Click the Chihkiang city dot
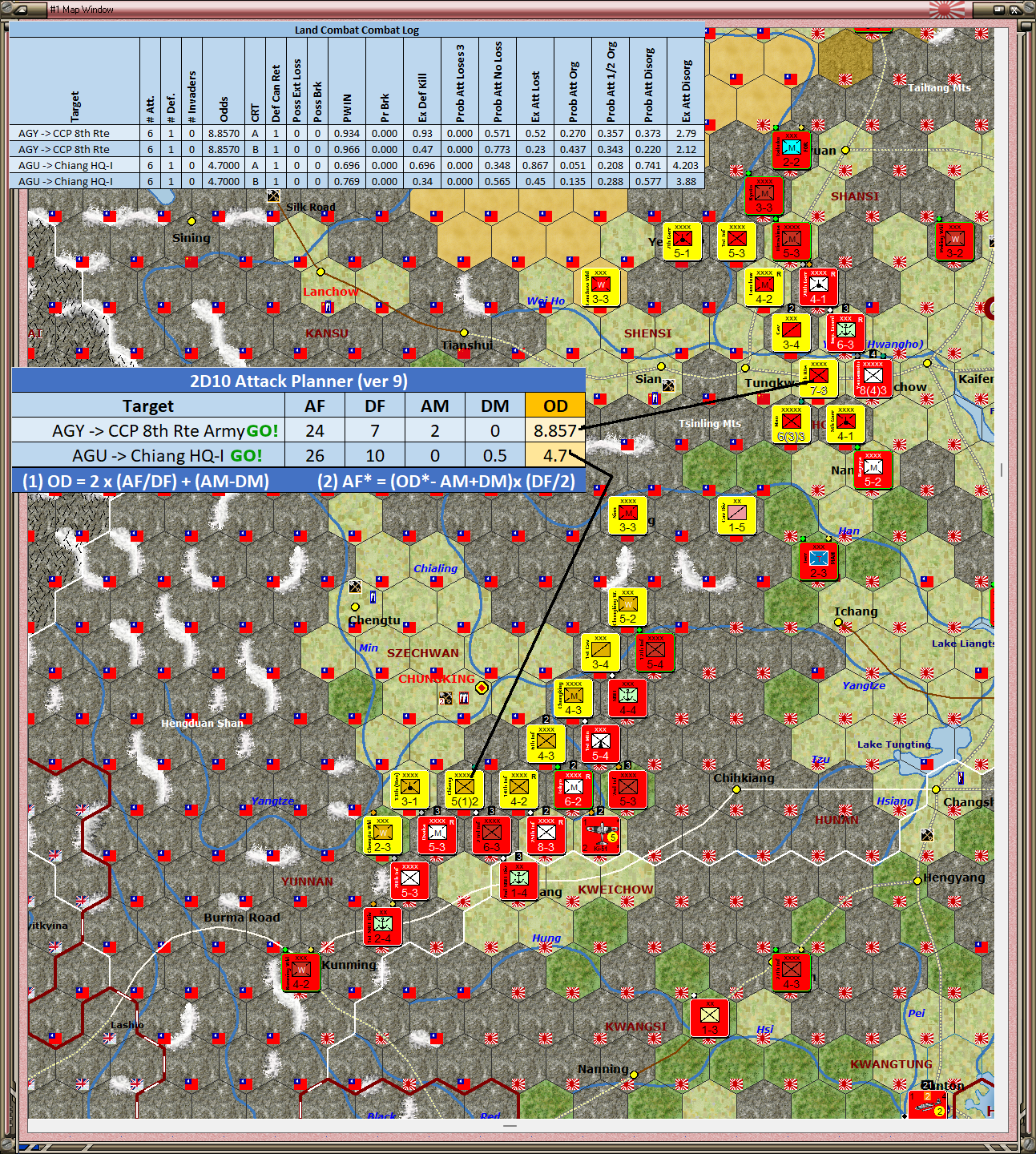 [x=736, y=789]
